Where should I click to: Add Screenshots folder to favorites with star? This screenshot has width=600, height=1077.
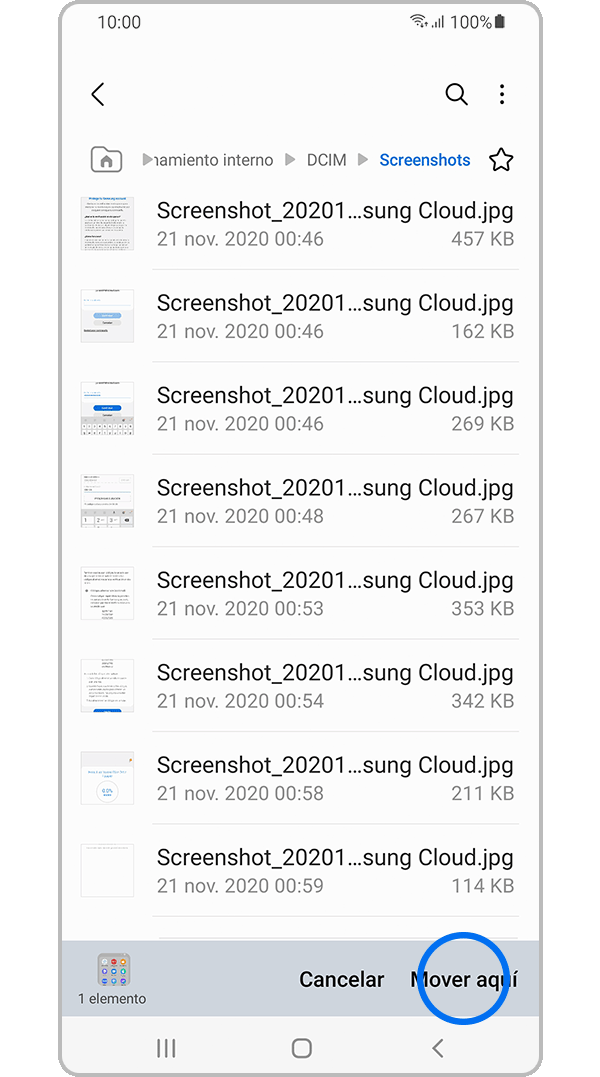501,160
